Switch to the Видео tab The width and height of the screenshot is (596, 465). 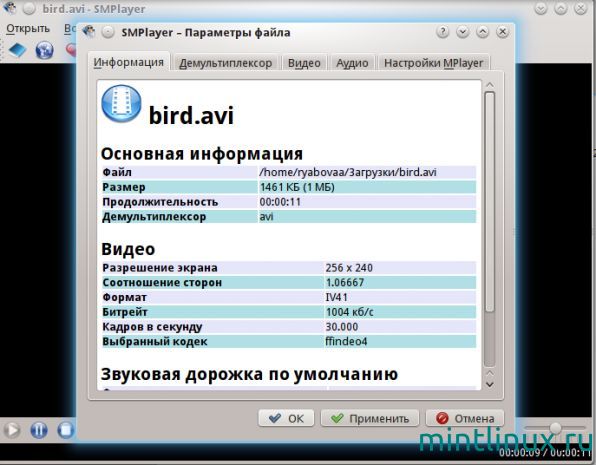[304, 63]
